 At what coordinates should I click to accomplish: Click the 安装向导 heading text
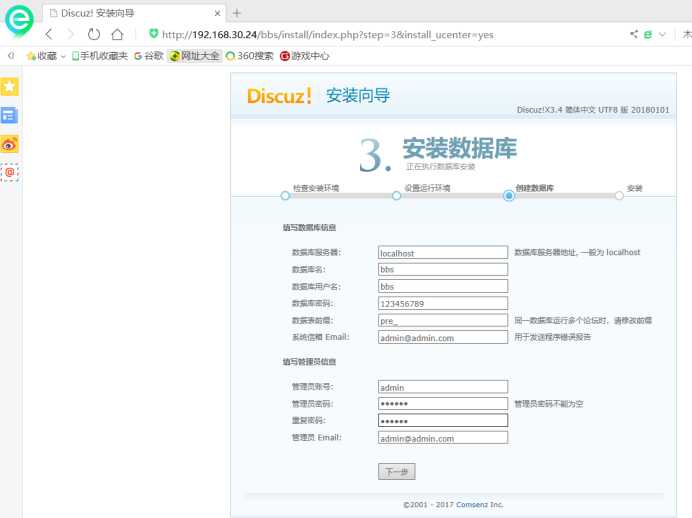358,95
